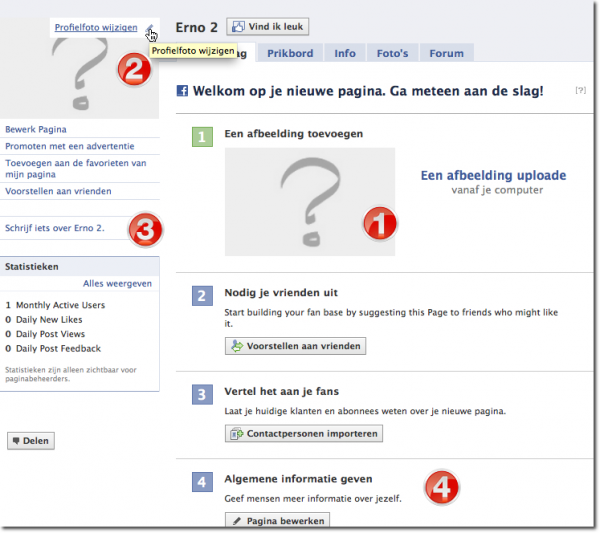Open the Foto's tab

click(393, 53)
